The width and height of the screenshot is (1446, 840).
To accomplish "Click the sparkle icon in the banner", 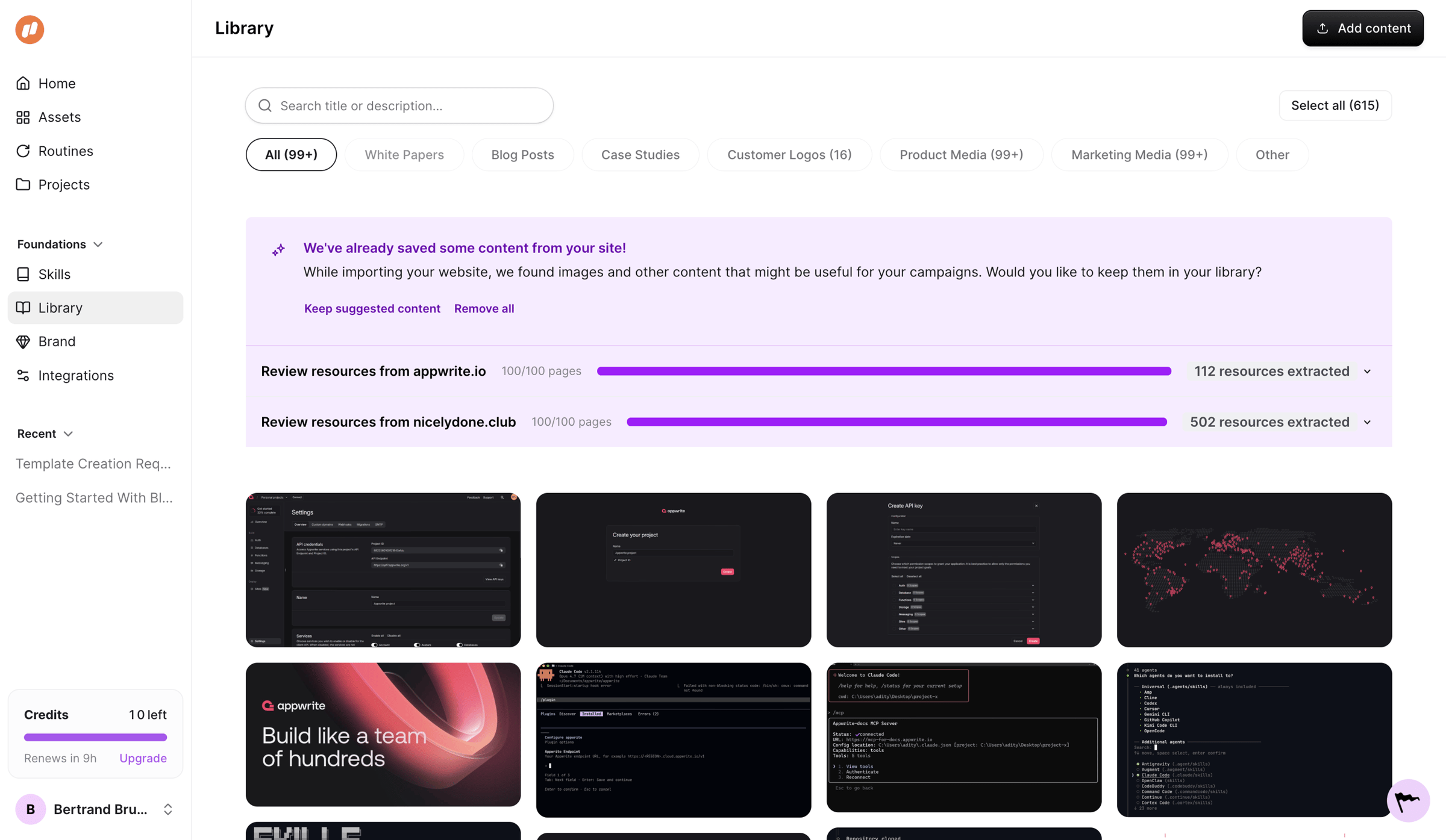I will 278,249.
